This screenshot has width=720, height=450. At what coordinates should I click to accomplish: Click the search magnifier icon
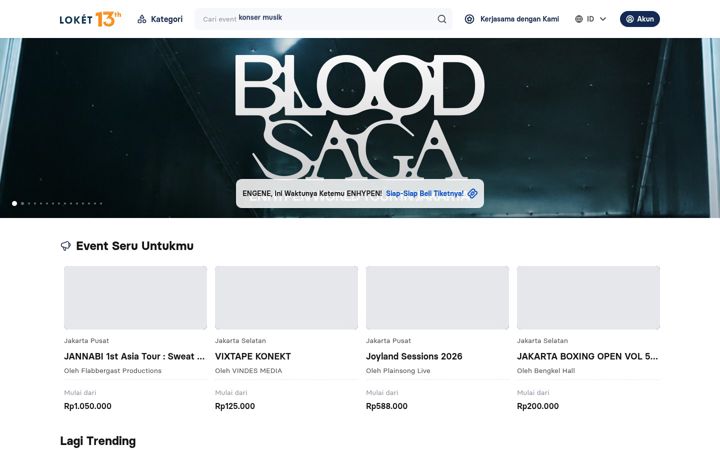[x=442, y=19]
